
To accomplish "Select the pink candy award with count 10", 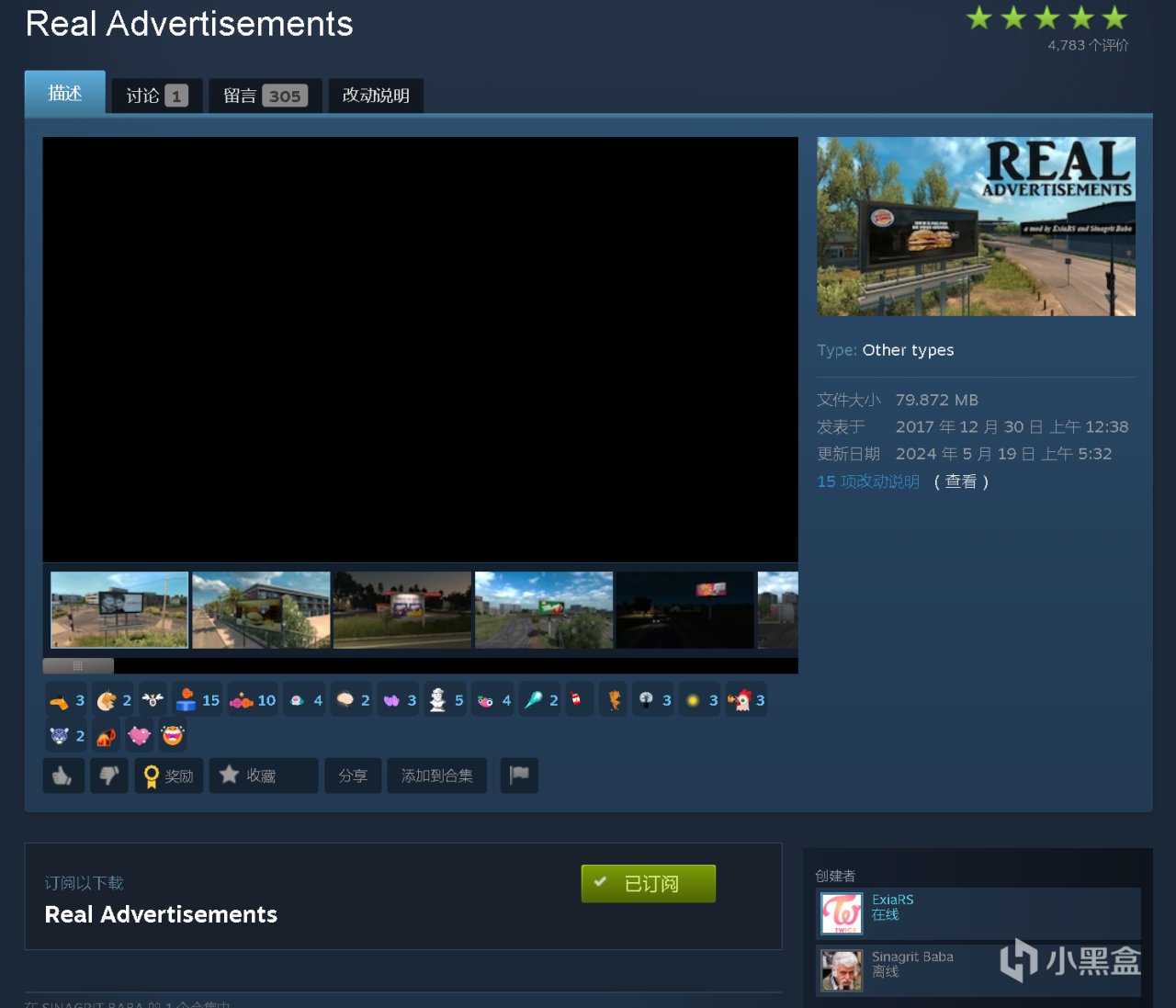I will (x=253, y=700).
